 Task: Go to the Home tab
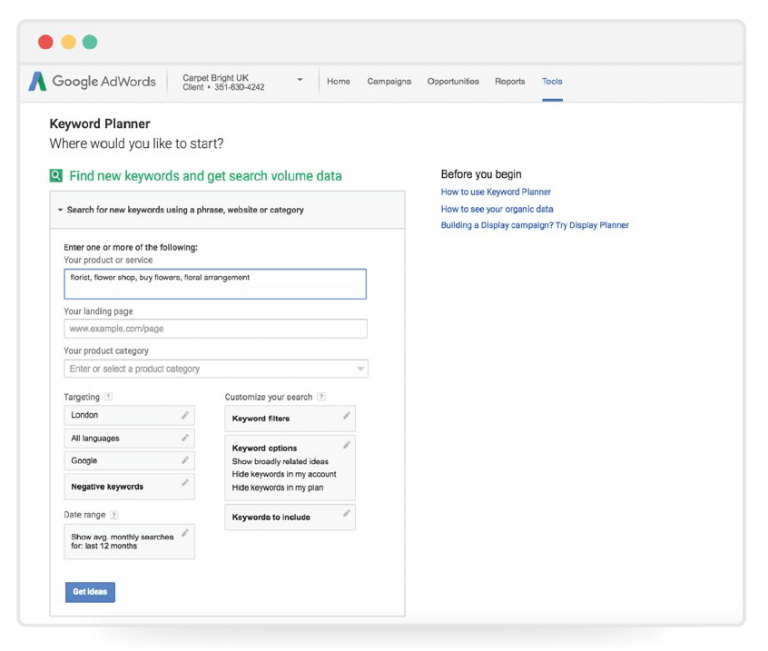click(338, 81)
